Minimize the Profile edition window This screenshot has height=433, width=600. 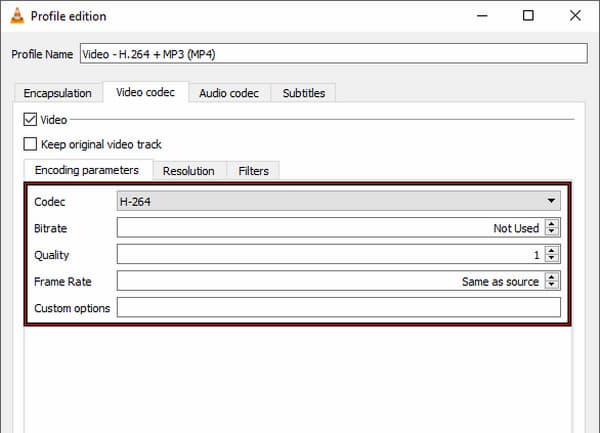pyautogui.click(x=482, y=16)
